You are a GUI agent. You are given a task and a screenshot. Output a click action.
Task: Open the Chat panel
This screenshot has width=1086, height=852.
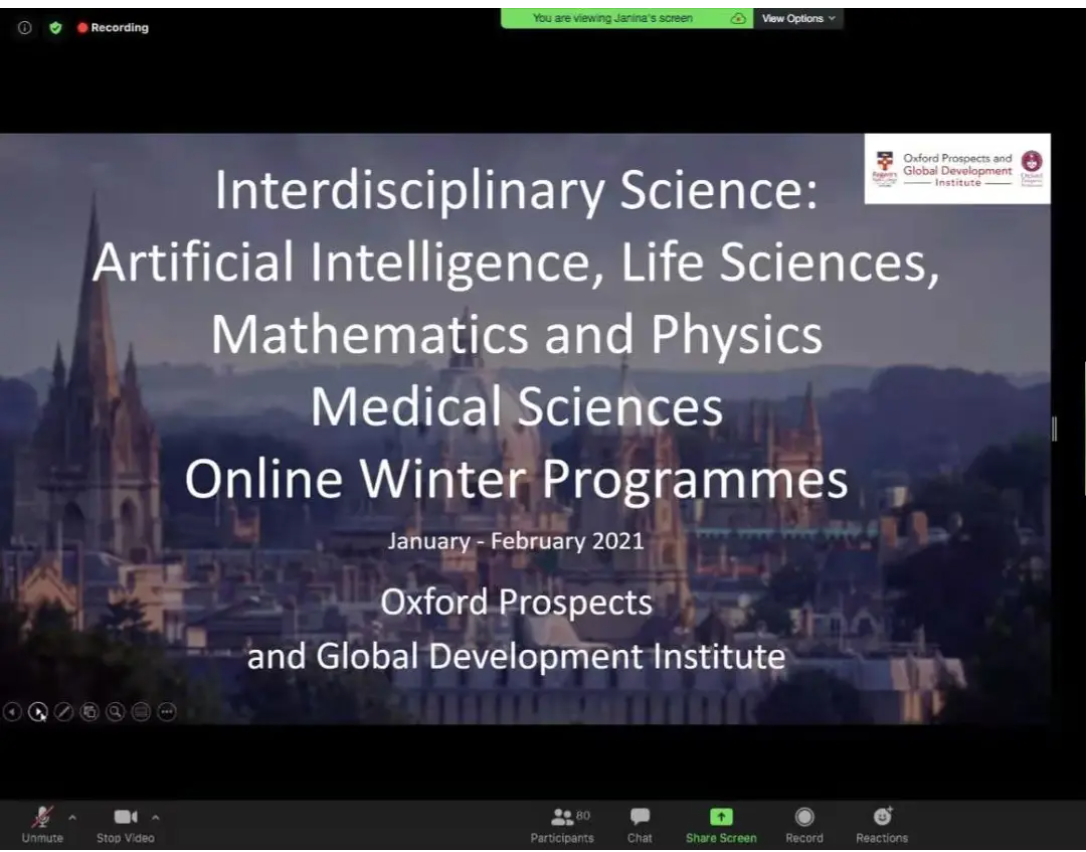640,825
